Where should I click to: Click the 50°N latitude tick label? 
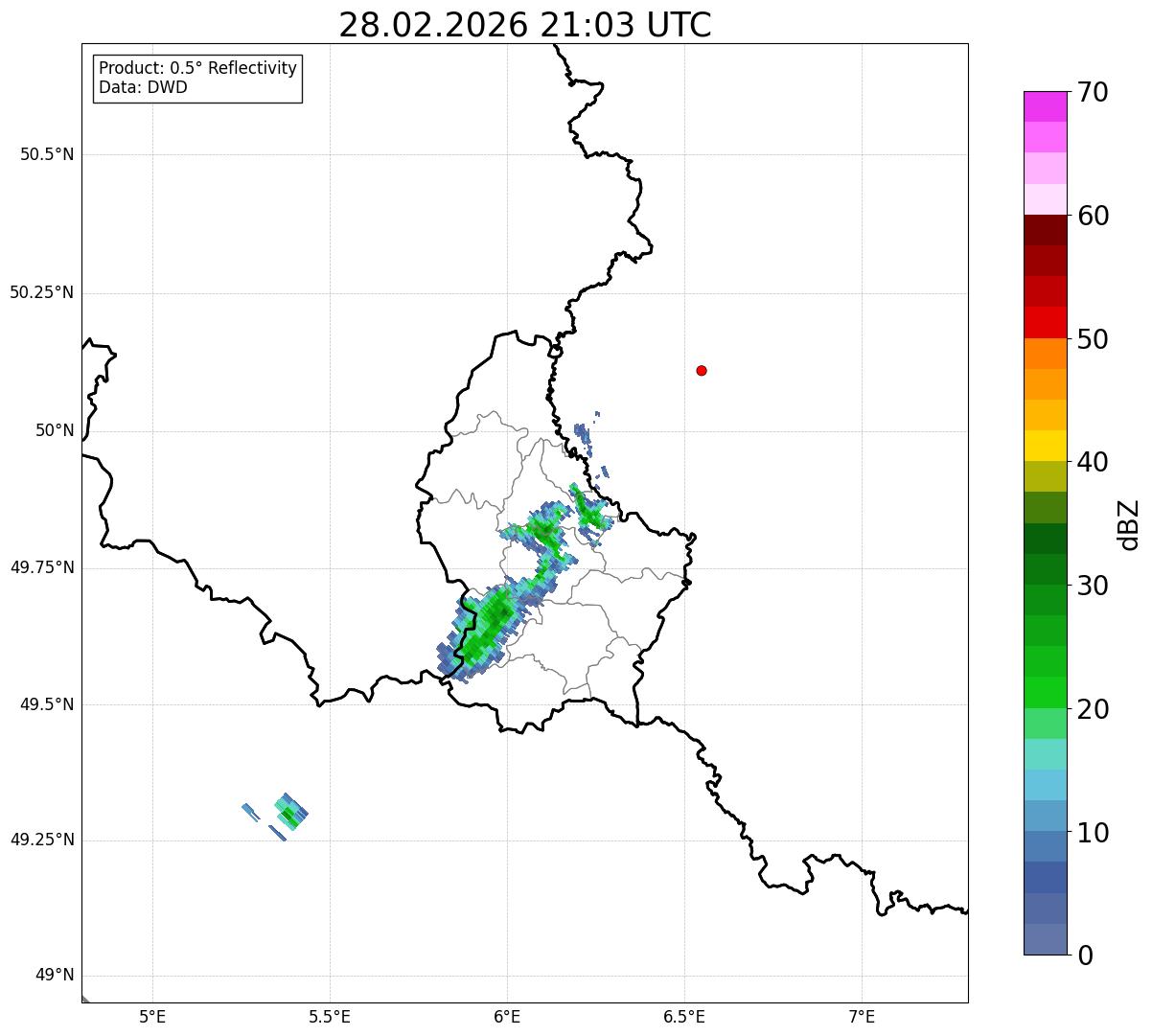54,430
